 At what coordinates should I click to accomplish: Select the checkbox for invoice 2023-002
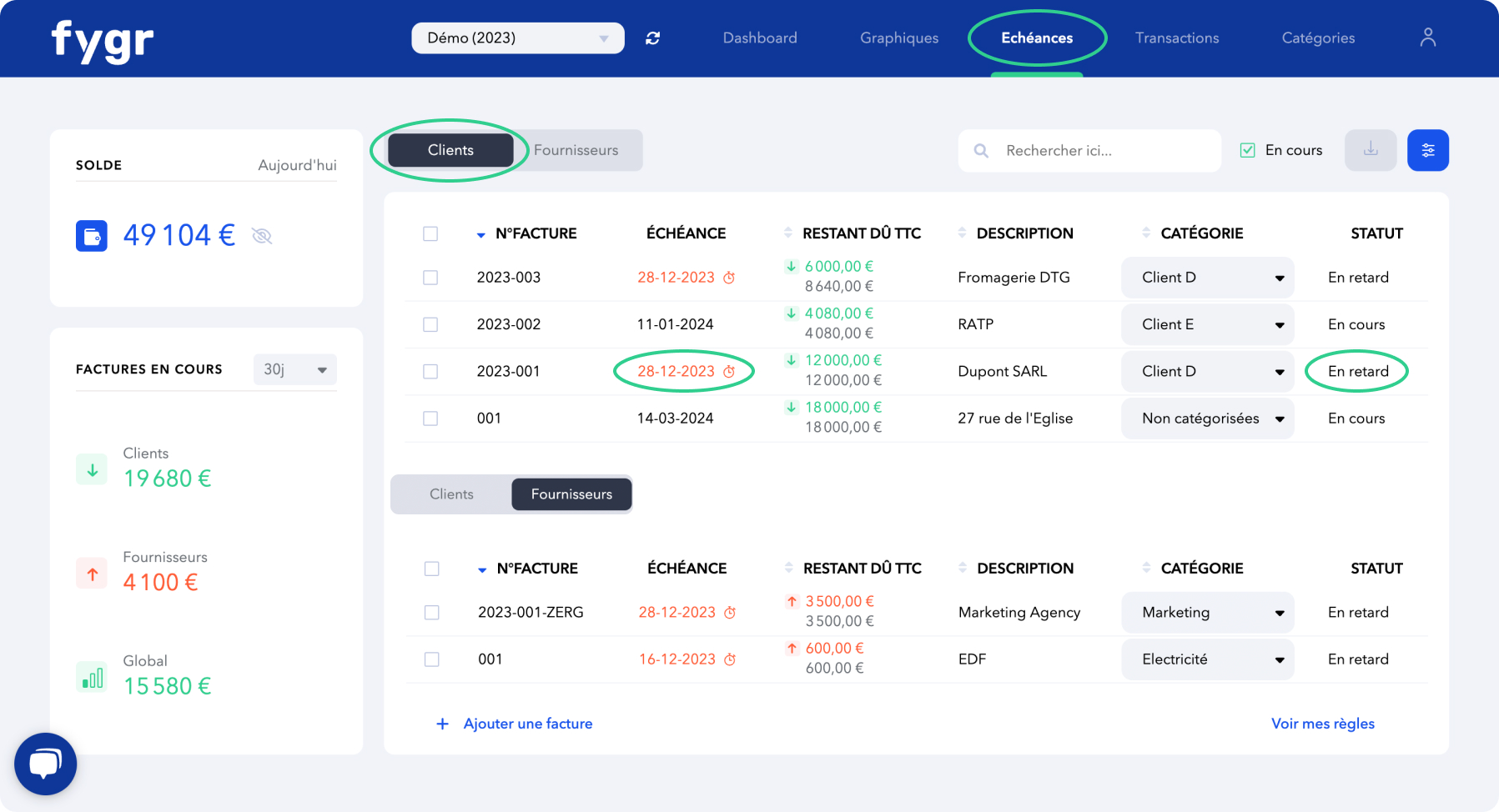pos(430,324)
